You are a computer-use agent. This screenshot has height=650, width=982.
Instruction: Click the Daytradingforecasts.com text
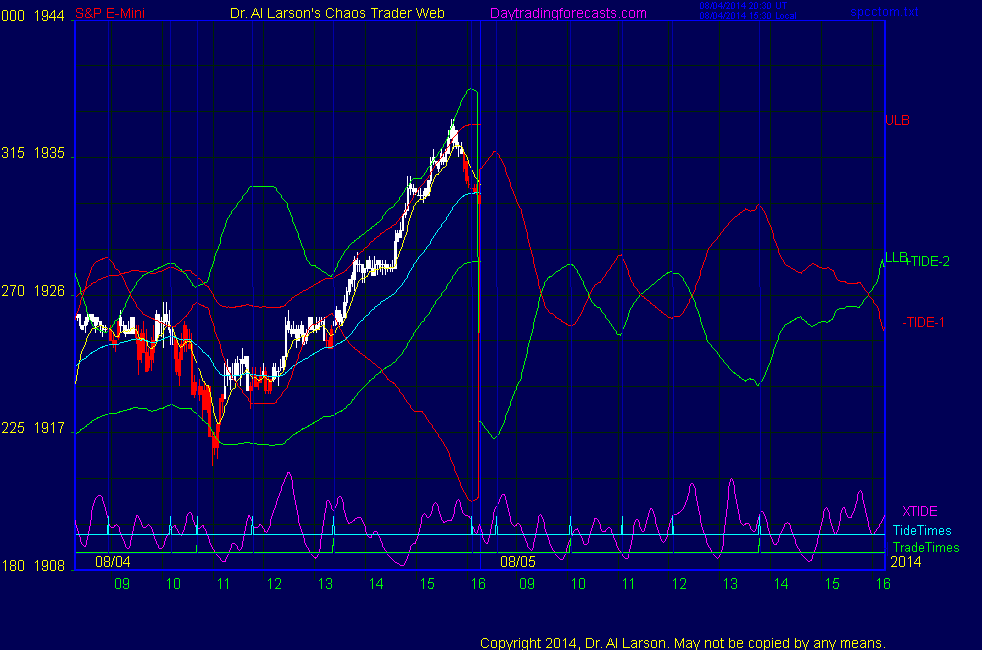(568, 13)
